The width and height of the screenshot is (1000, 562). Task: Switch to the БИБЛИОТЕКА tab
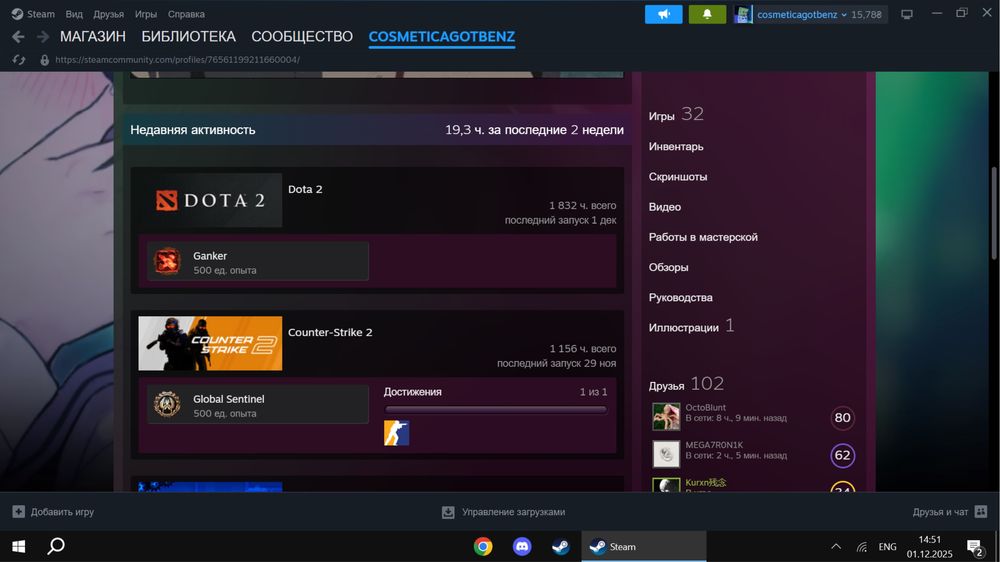pos(189,37)
